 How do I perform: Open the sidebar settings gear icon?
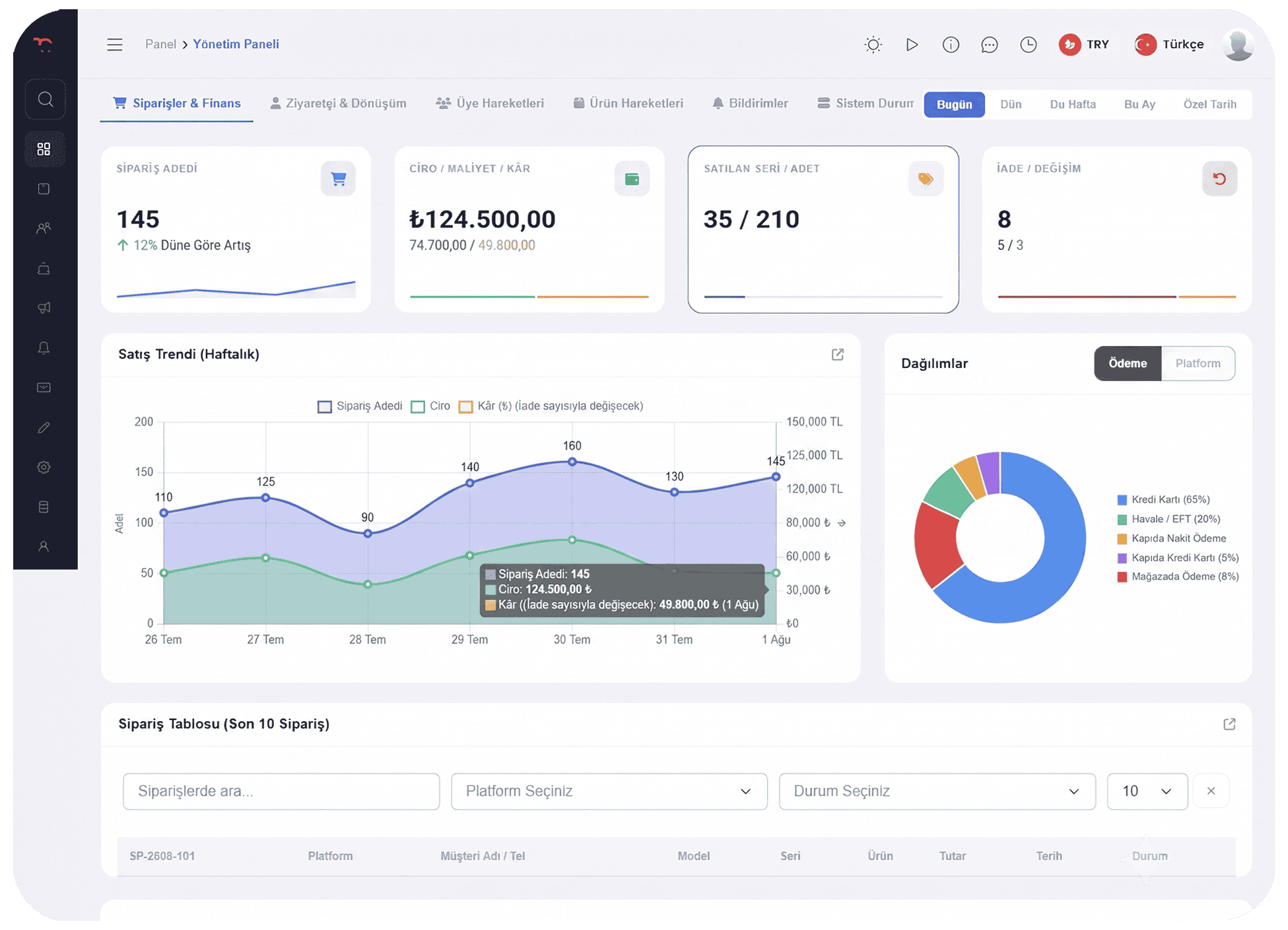[x=44, y=467]
